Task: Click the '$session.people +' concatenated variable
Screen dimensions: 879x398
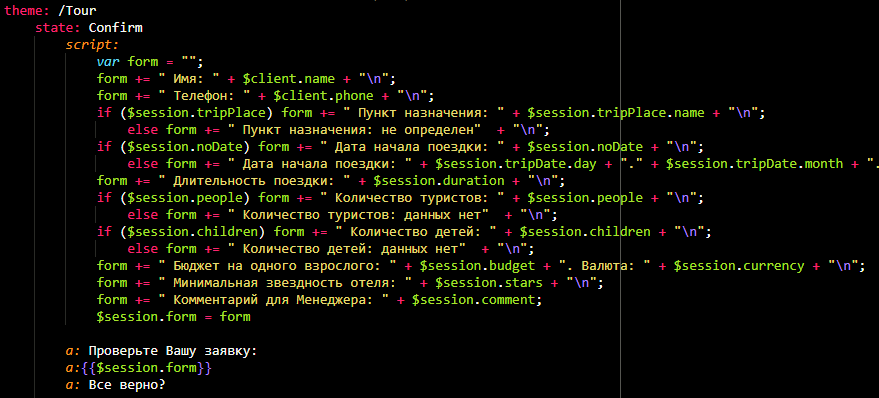Action: click(x=593, y=198)
